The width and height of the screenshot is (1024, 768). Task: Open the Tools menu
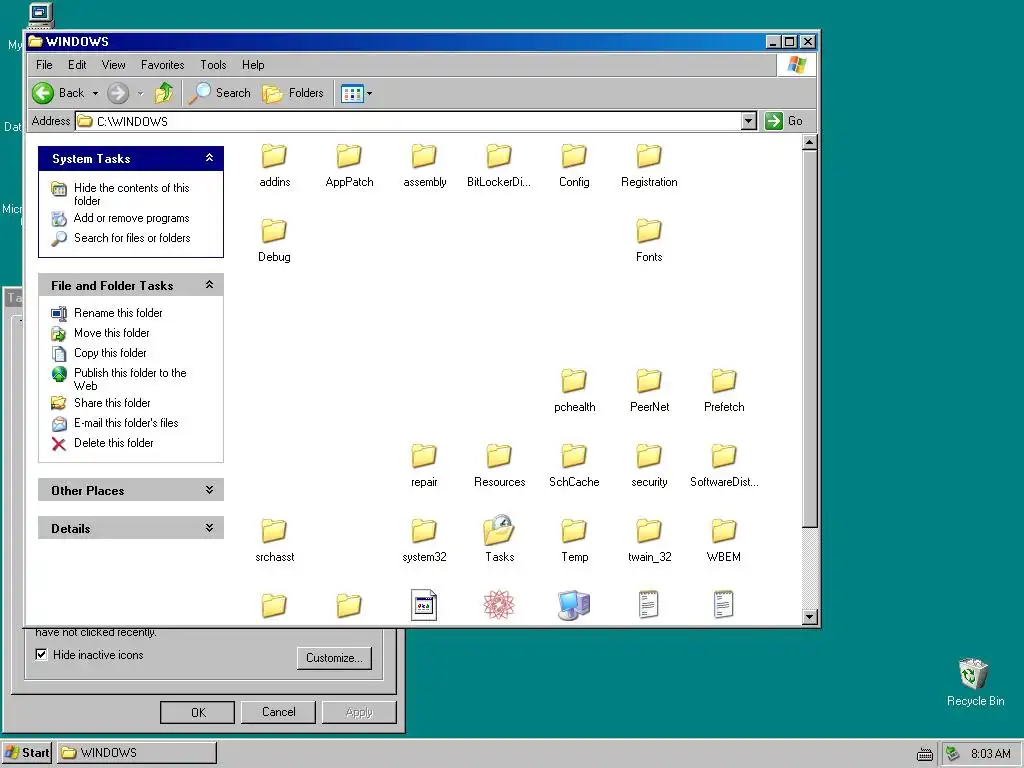213,65
